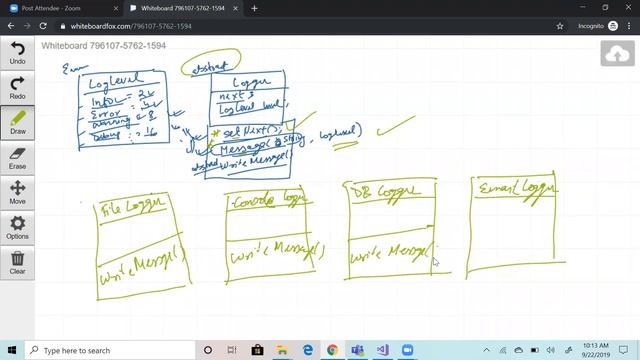The image size is (640, 360).
Task: Select the Draw pencil tool
Action: [x=17, y=123]
